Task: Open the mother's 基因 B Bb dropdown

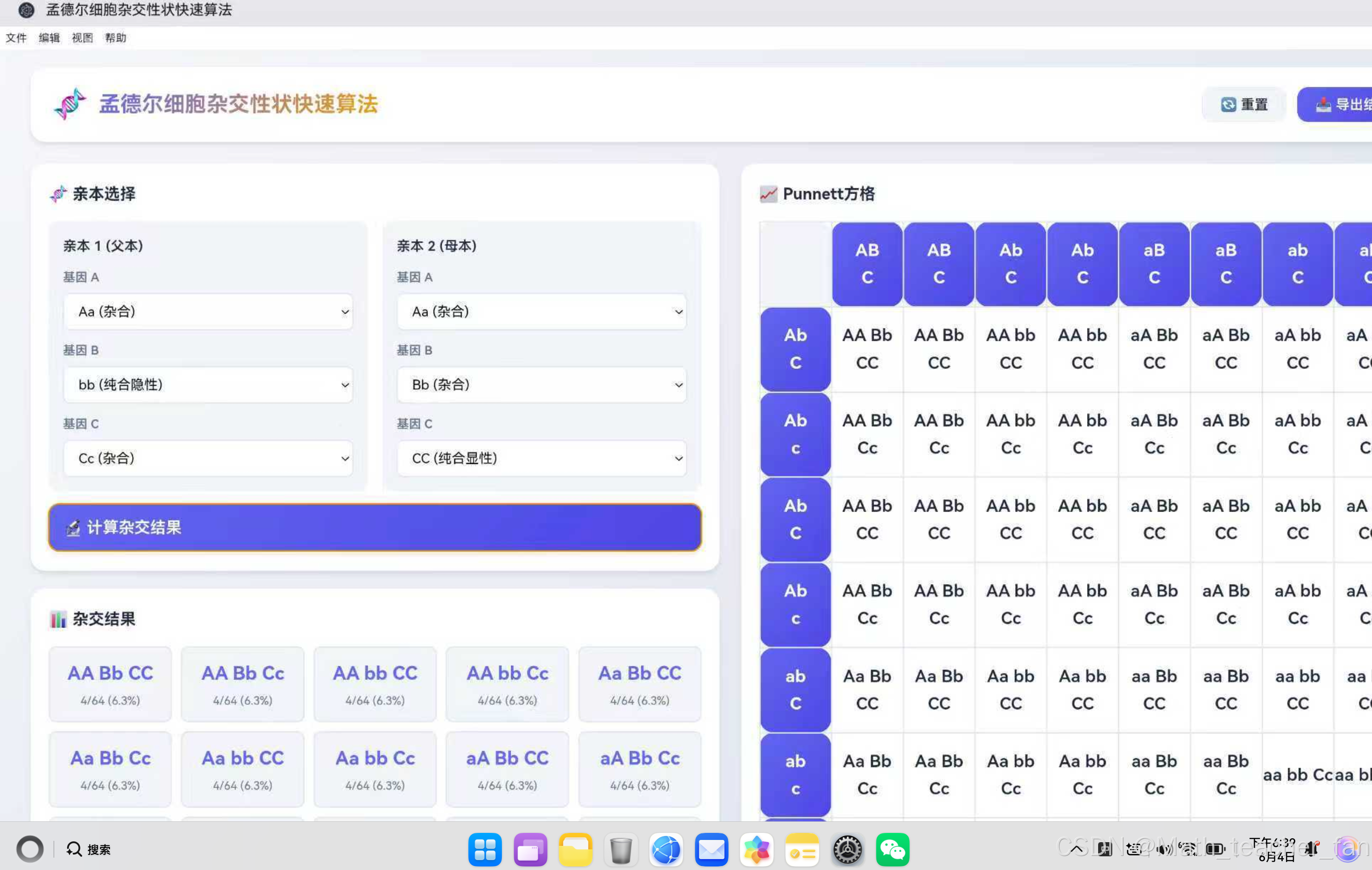Action: pos(541,385)
